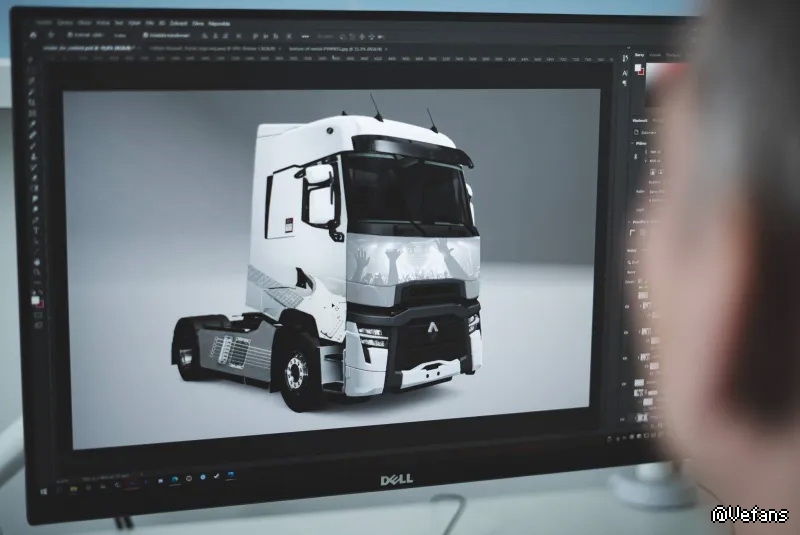Select the Eyedropper tool

tap(33, 123)
